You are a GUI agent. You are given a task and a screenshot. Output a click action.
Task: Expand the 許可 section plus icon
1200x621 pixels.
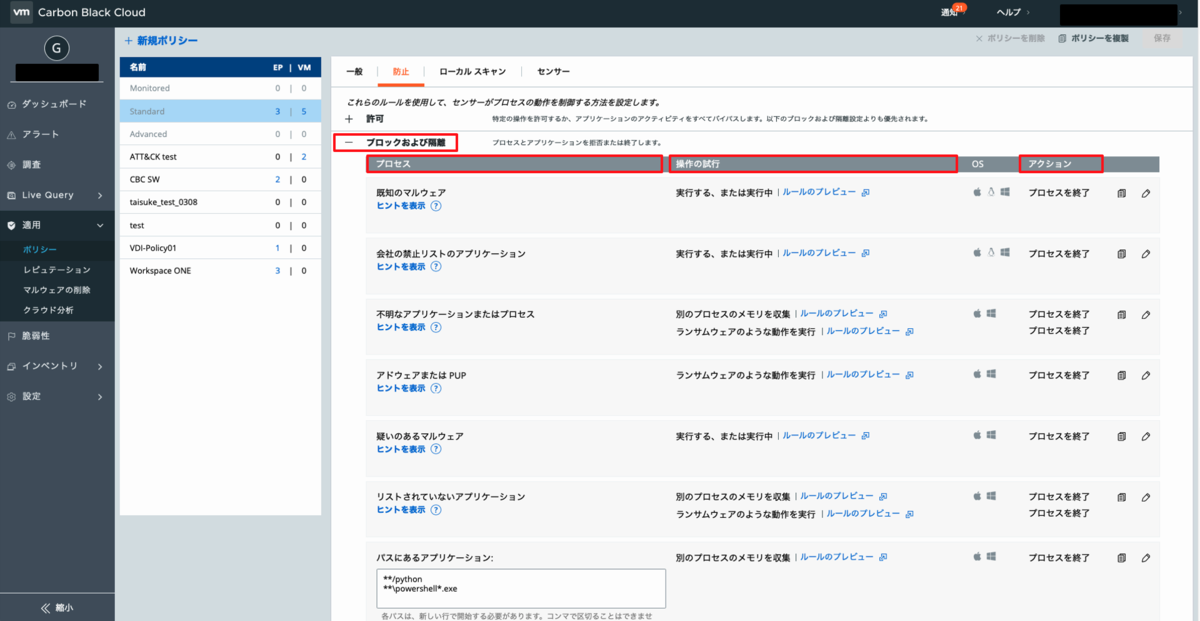click(x=349, y=118)
